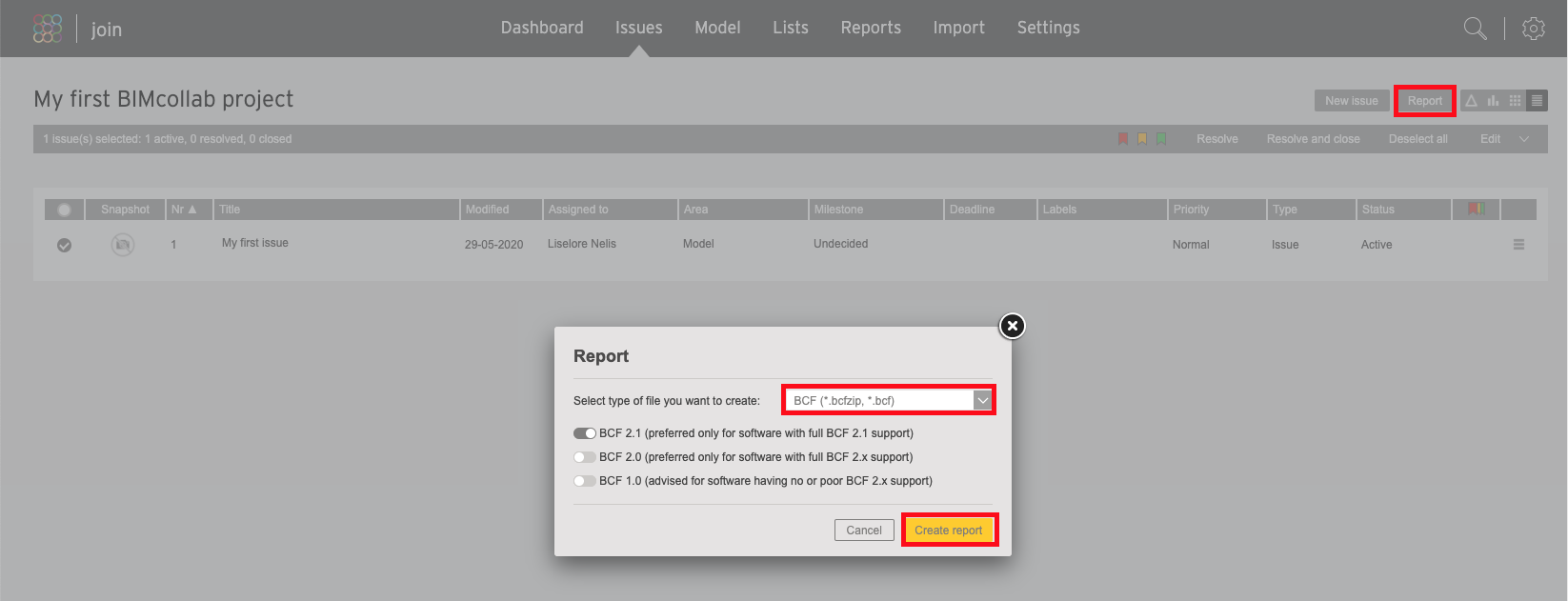Screen dimensions: 1568x601
Task: Sort by the Milestone column header
Action: point(876,210)
